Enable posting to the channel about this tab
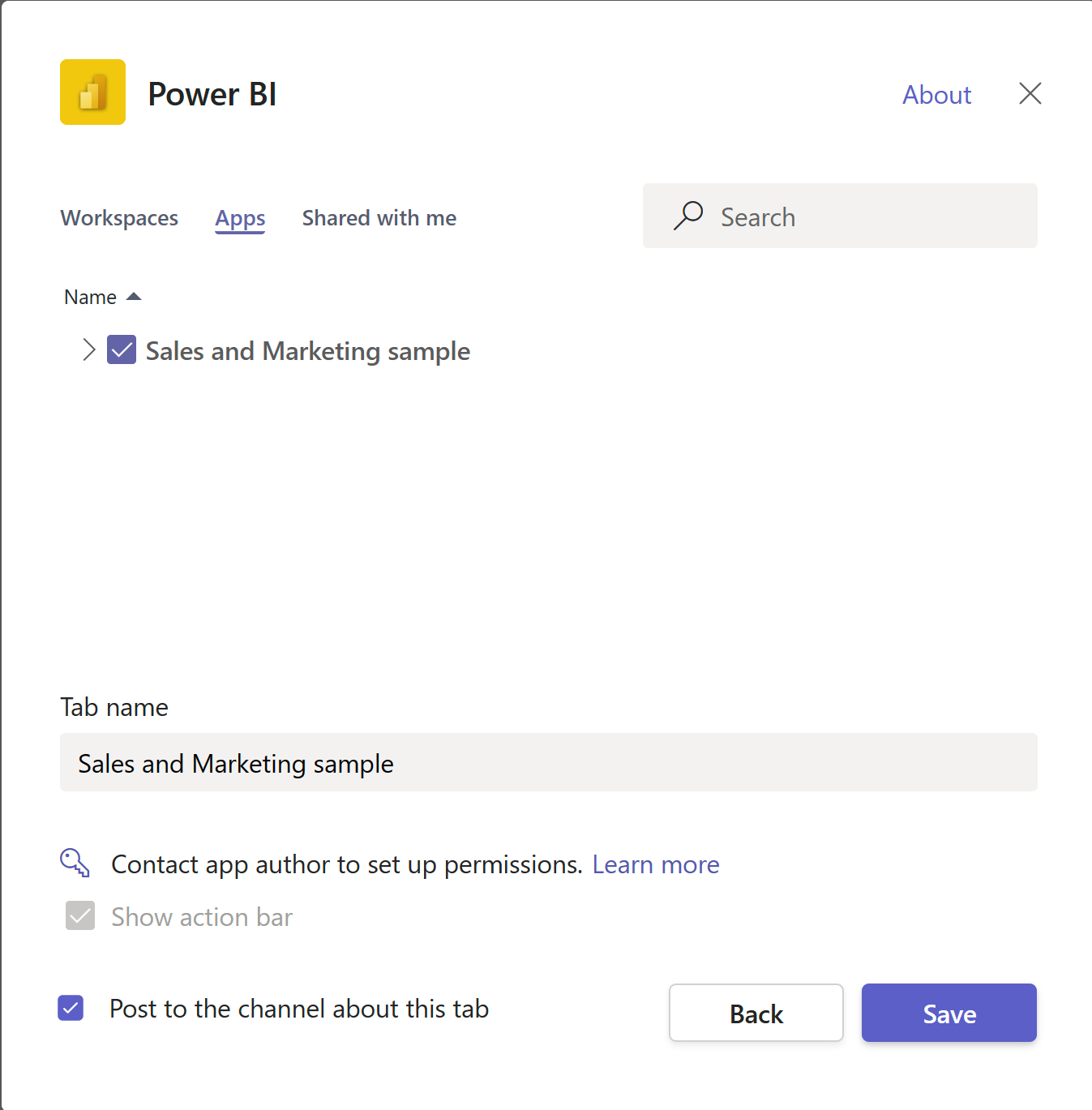The height and width of the screenshot is (1110, 1092). pyautogui.click(x=71, y=1008)
